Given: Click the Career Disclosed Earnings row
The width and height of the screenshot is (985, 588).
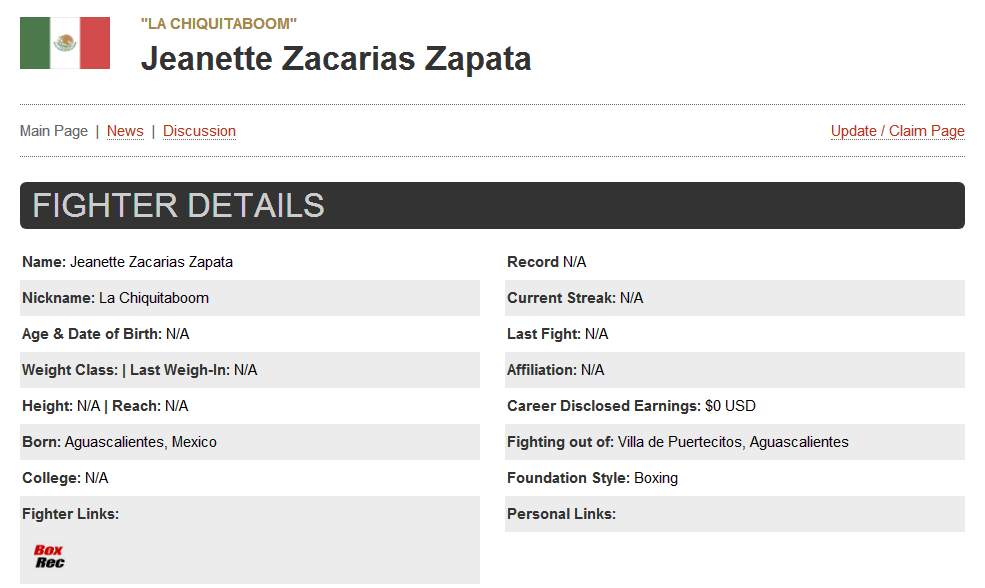Looking at the screenshot, I should (x=735, y=406).
